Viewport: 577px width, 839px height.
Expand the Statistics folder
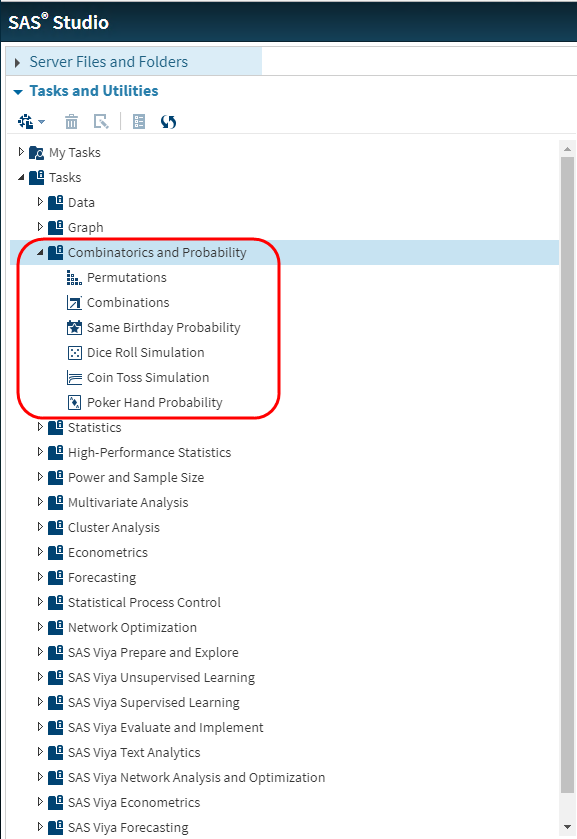pyautogui.click(x=40, y=427)
